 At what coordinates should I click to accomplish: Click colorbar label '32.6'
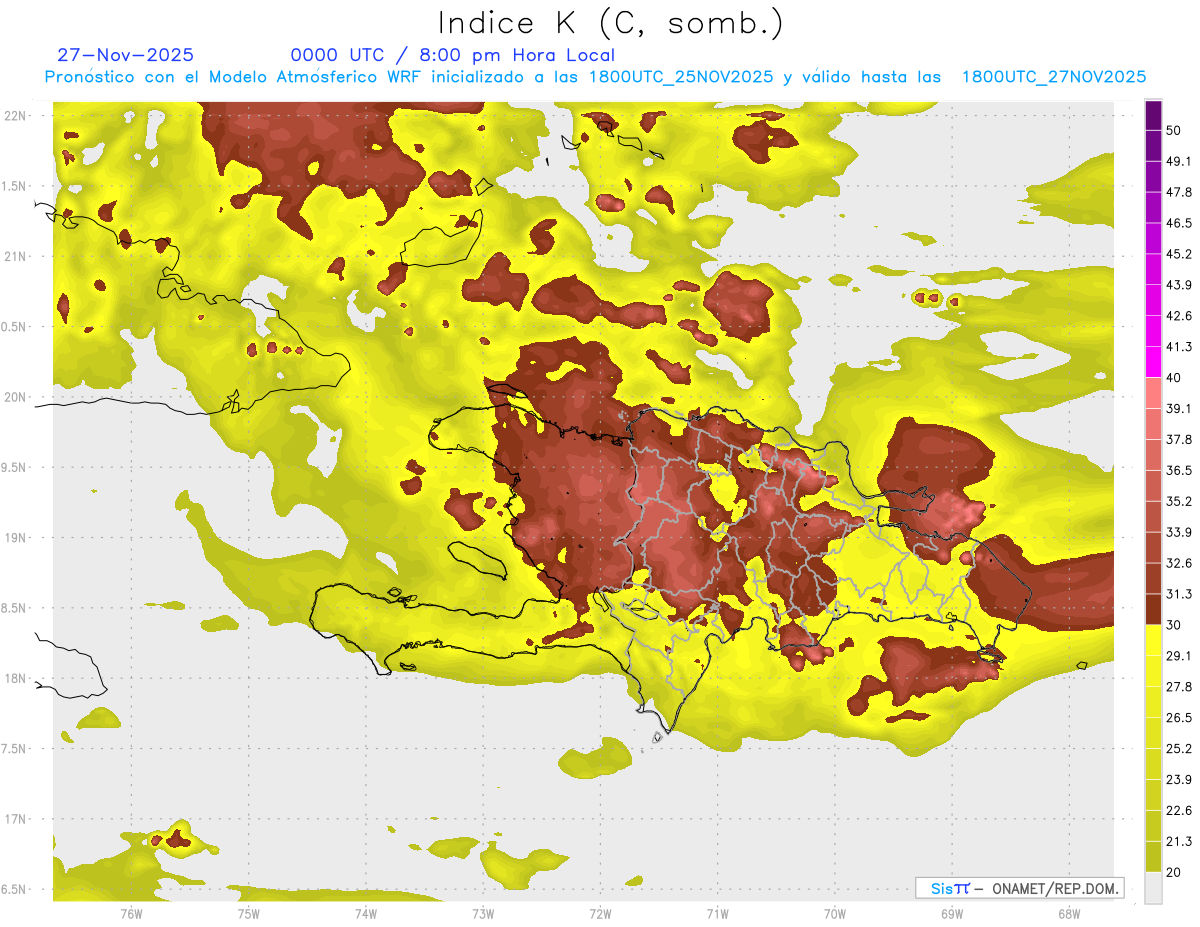point(1179,563)
